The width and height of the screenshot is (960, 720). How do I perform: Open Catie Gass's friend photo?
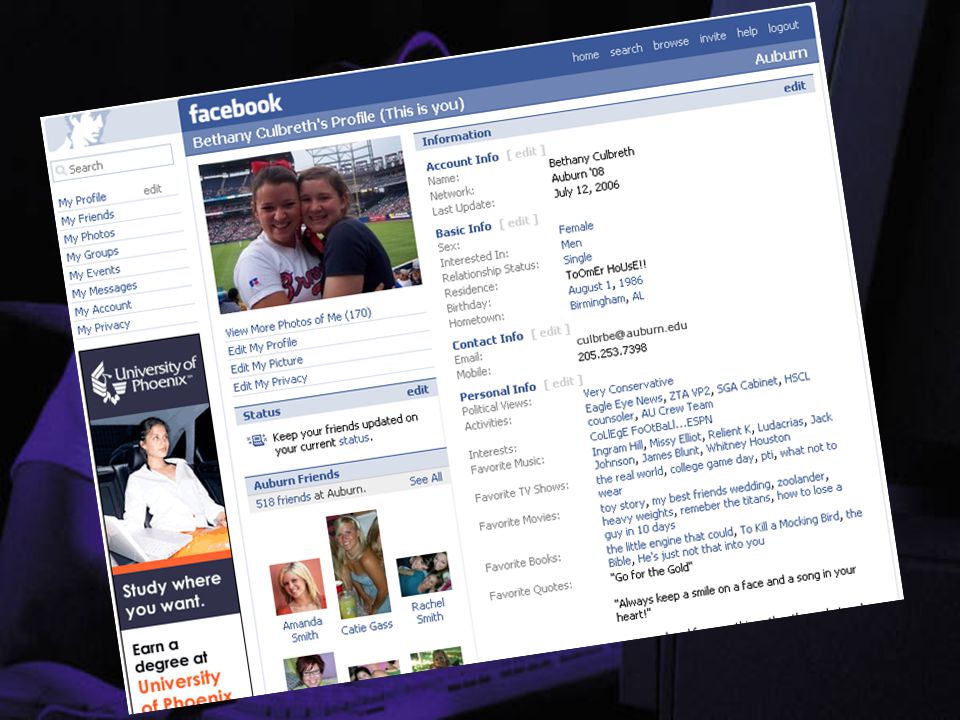[358, 563]
